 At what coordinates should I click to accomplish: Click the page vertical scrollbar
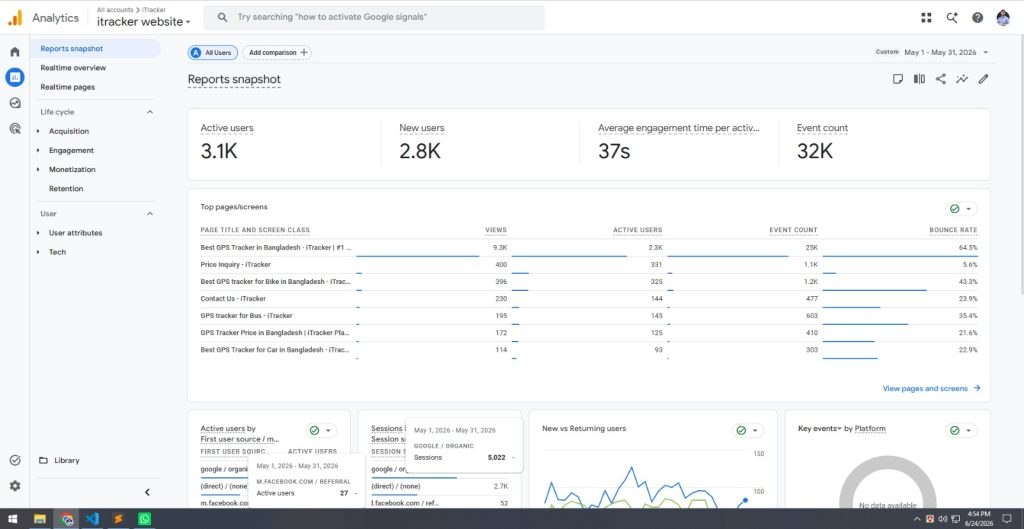(1020, 163)
